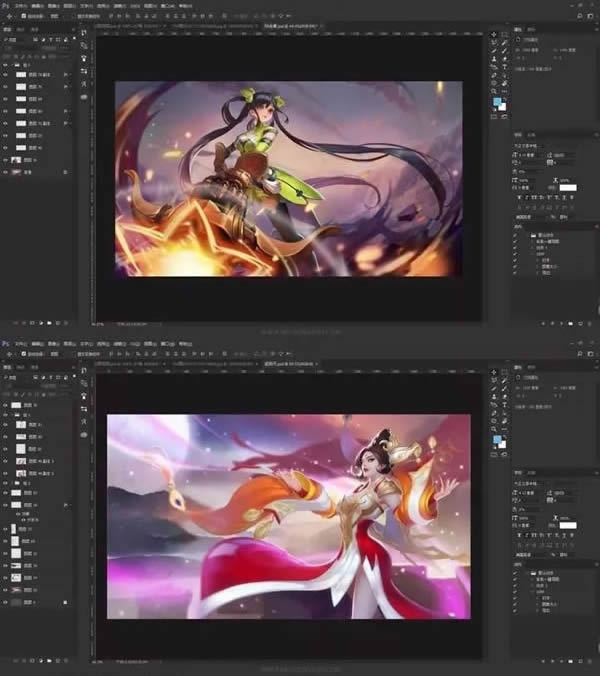Select the Move tool in upper toolbox

(x=493, y=36)
